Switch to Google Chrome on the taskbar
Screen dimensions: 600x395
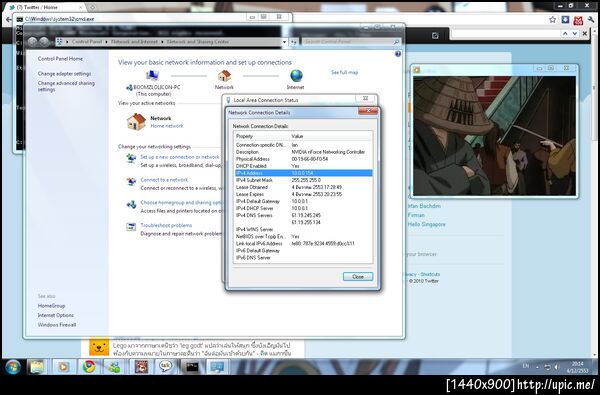point(89,367)
